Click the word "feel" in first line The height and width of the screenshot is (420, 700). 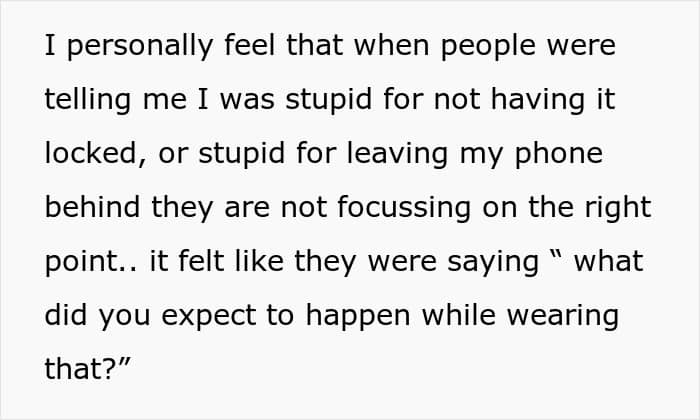point(250,45)
